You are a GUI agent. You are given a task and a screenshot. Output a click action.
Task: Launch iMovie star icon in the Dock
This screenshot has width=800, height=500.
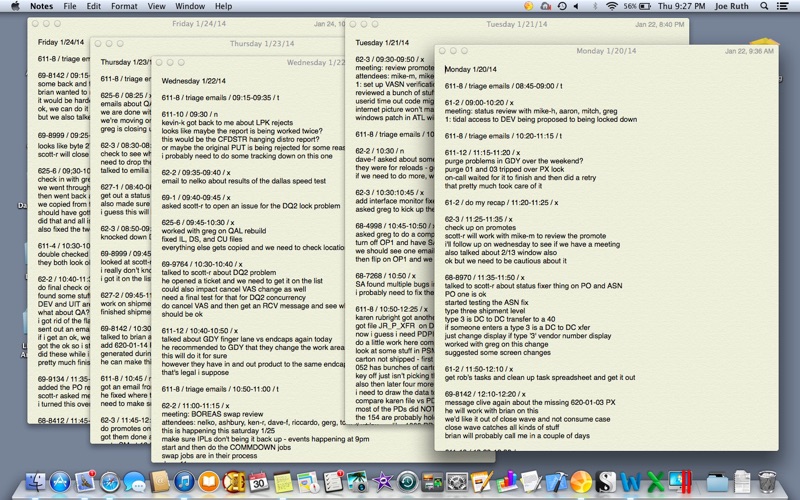pyautogui.click(x=382, y=482)
